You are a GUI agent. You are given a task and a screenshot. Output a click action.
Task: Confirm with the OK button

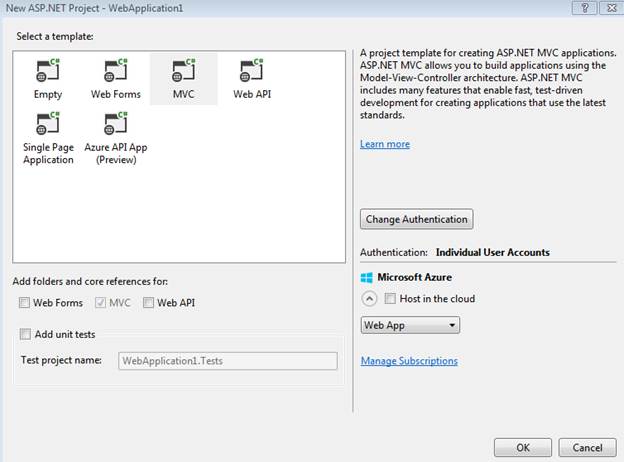(x=521, y=447)
